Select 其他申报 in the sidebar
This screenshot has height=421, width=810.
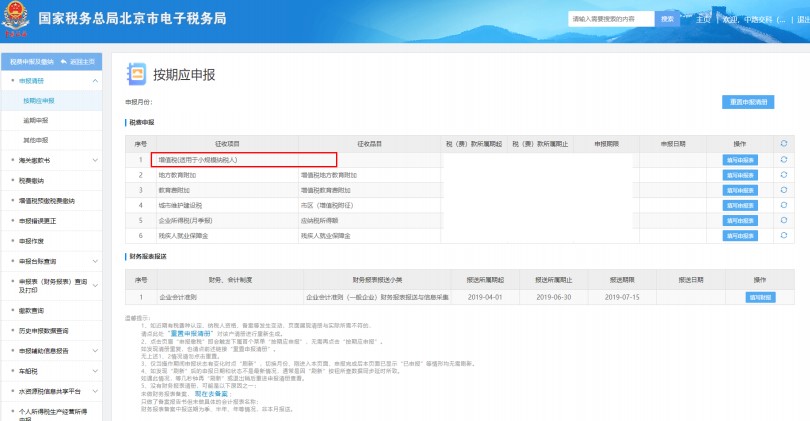[36, 139]
